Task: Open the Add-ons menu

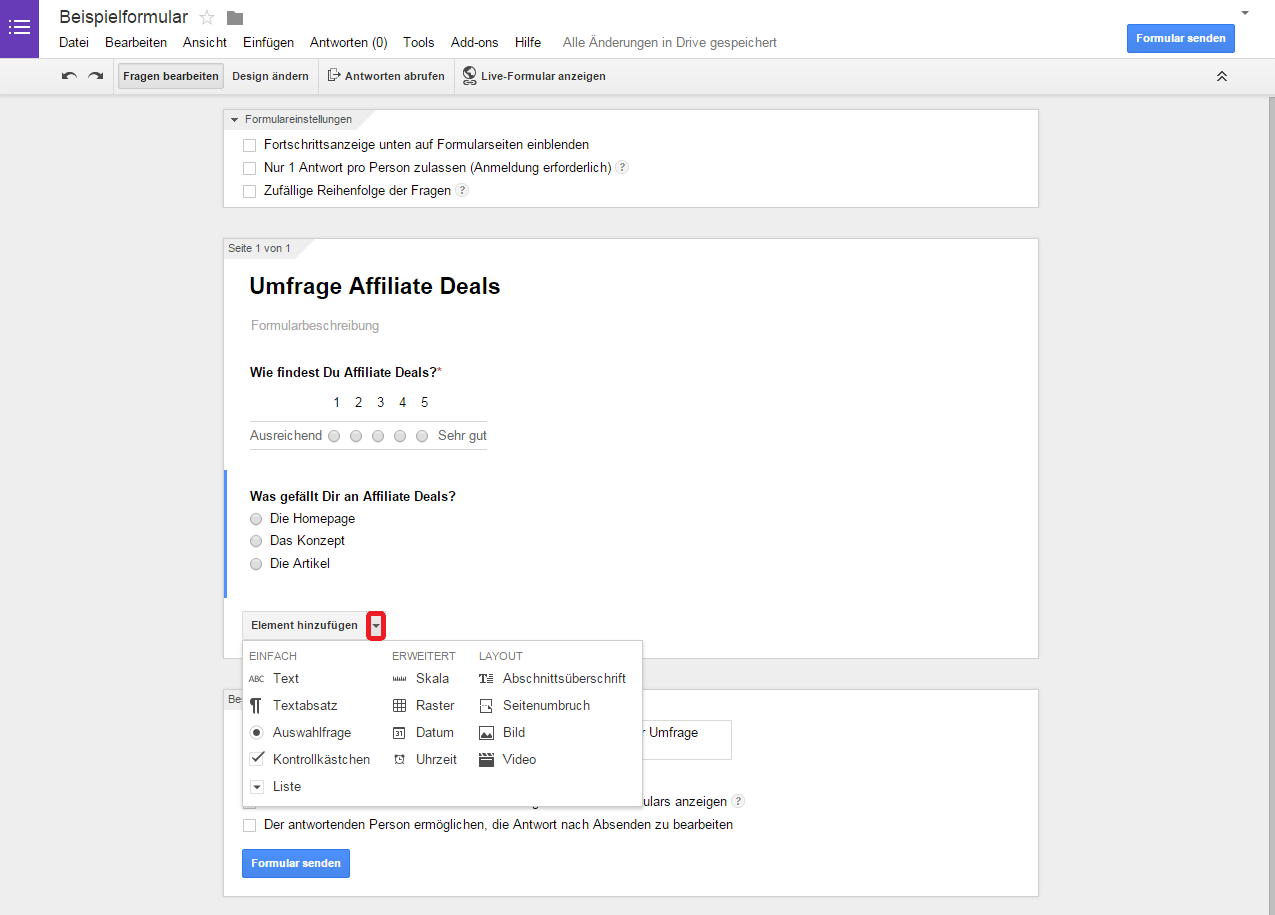Action: [x=474, y=42]
